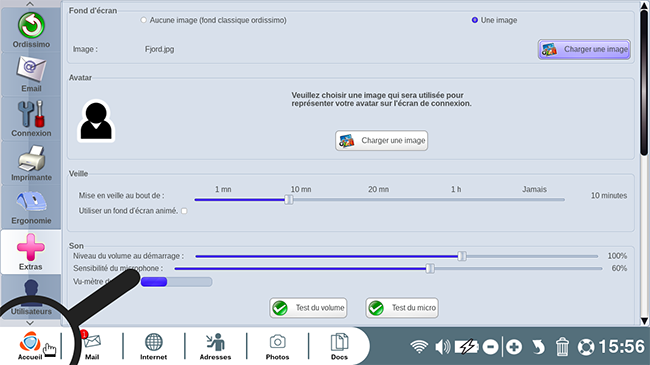
Task: Open the Utilisateurs settings section
Action: (x=31, y=297)
